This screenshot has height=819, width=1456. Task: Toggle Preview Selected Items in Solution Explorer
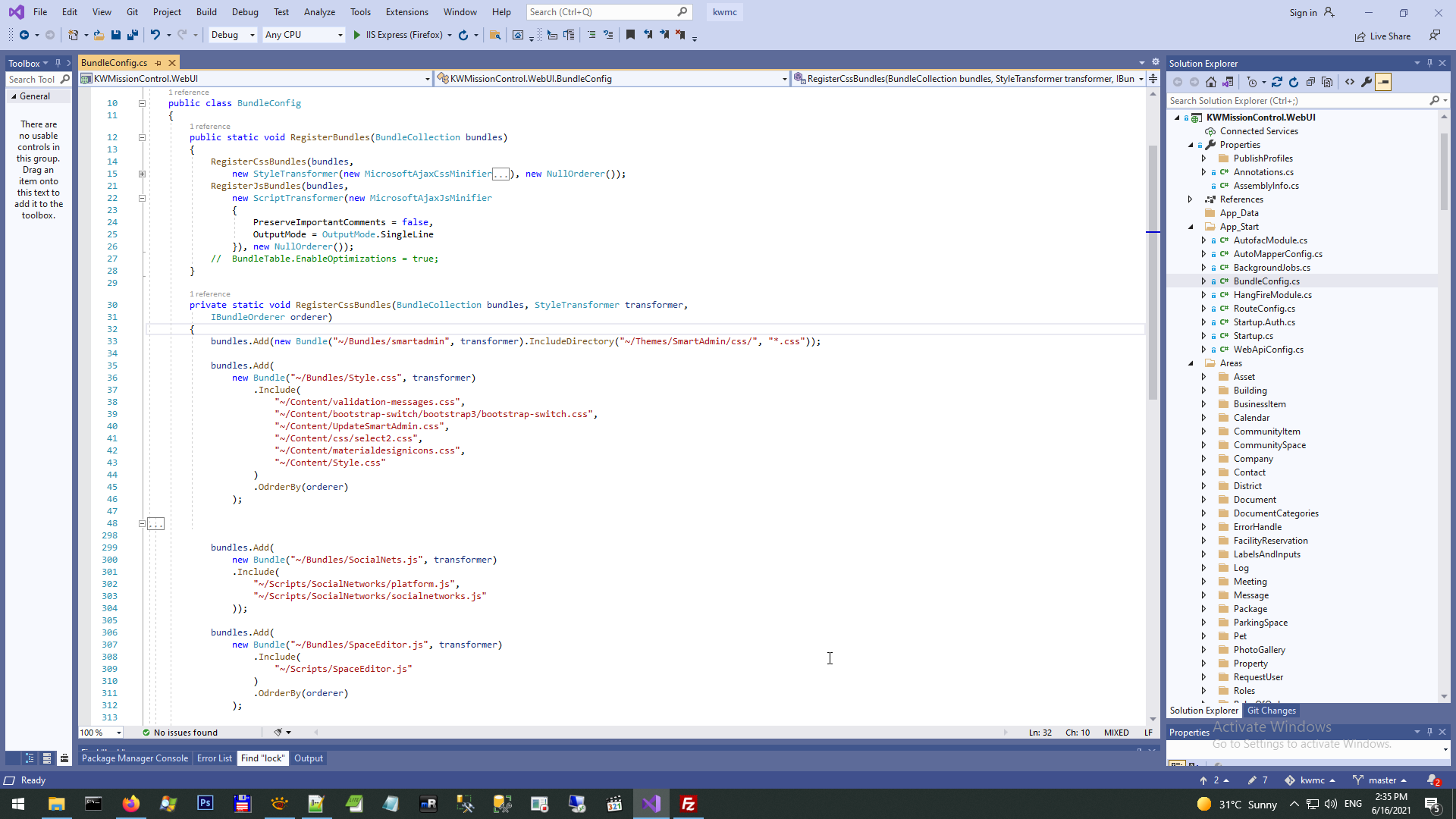coord(1383,82)
